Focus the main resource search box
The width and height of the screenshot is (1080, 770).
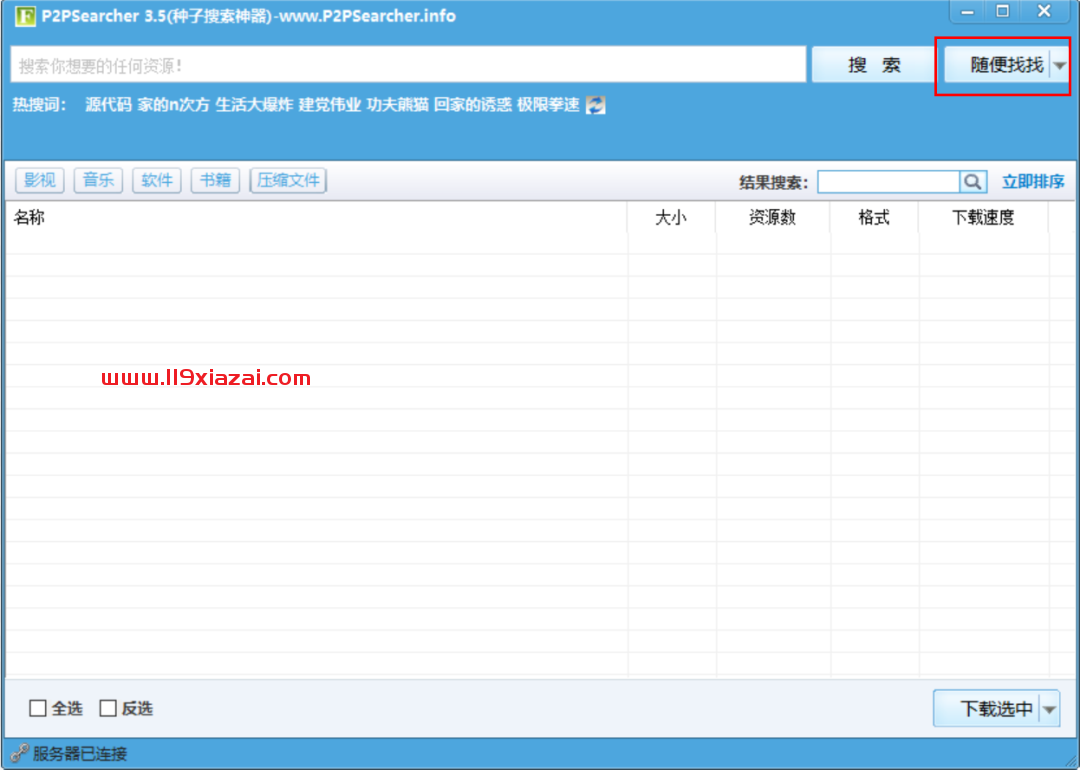tap(408, 65)
